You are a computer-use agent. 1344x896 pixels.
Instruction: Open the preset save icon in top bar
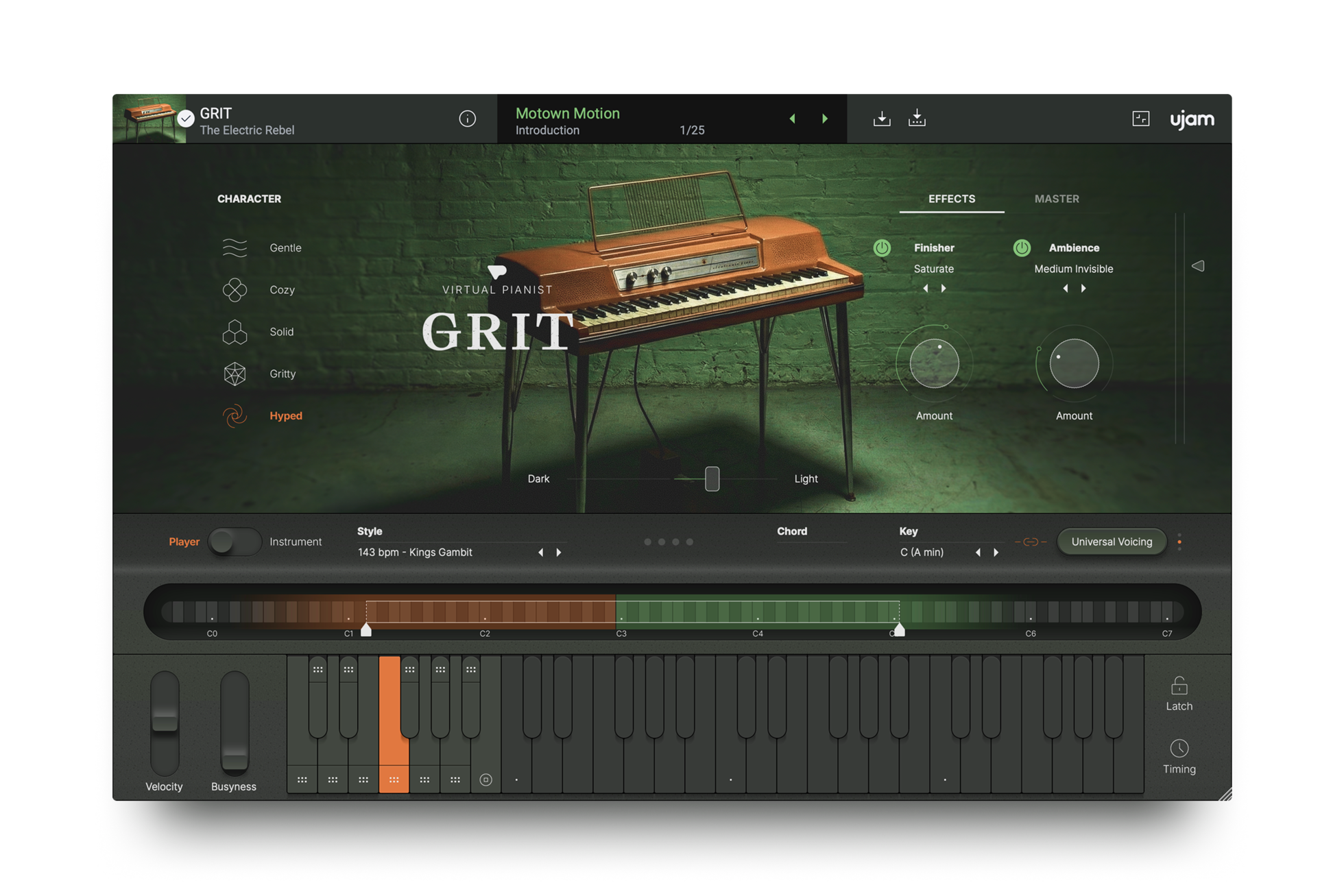point(917,118)
